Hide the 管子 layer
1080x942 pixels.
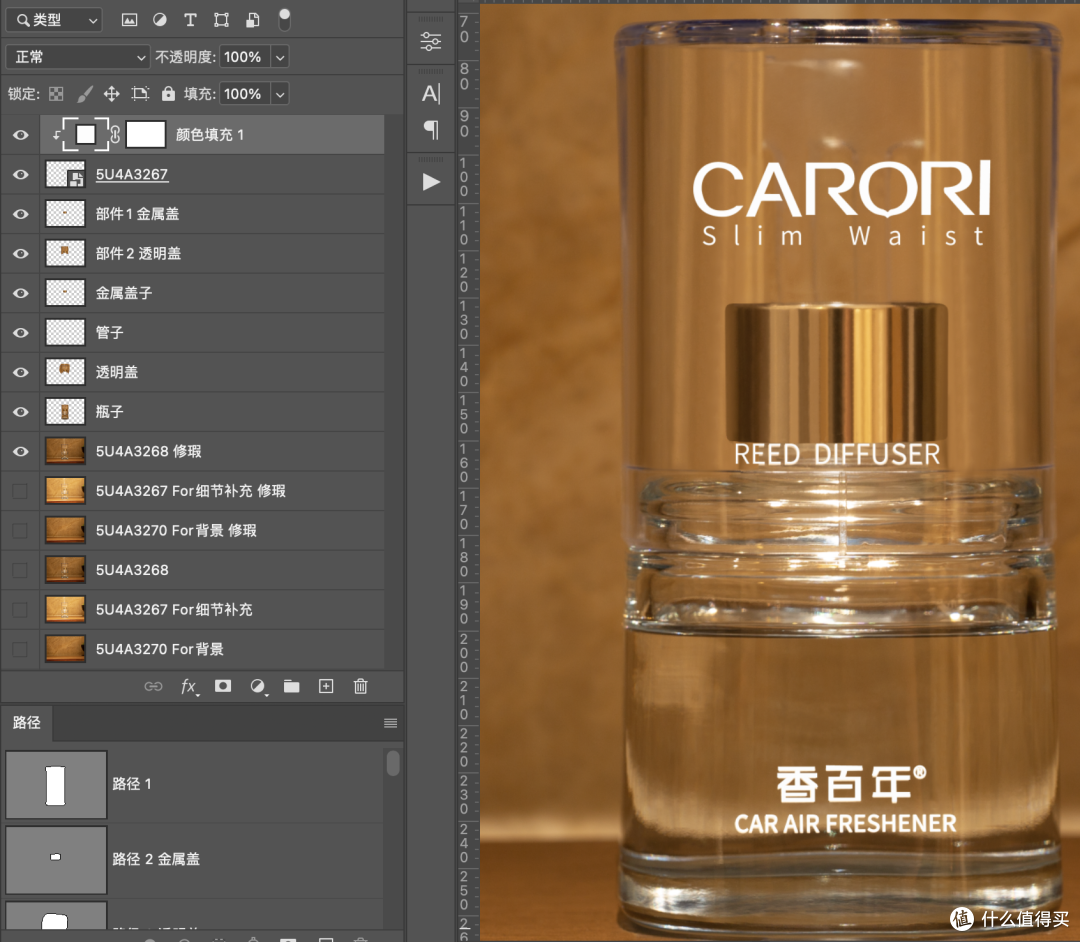[x=21, y=333]
